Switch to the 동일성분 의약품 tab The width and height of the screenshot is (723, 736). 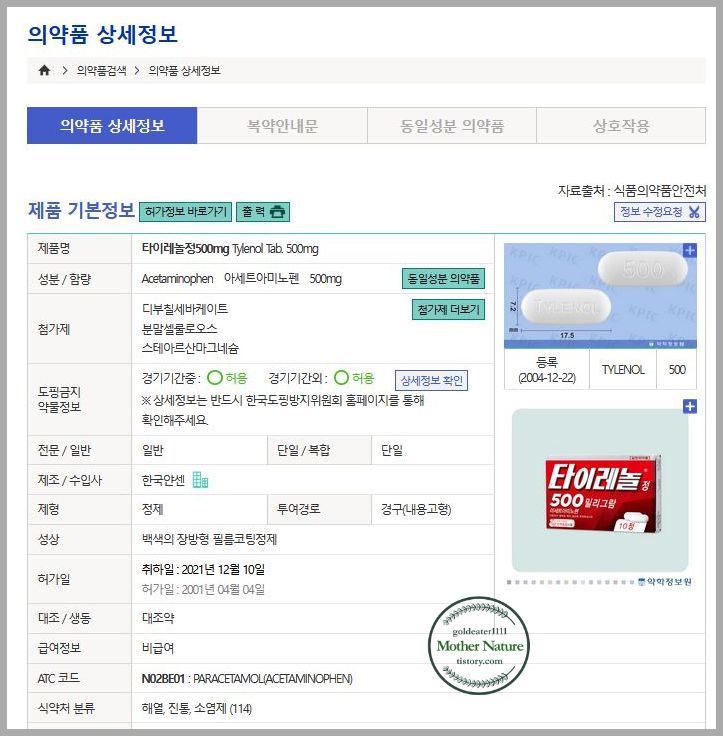452,125
